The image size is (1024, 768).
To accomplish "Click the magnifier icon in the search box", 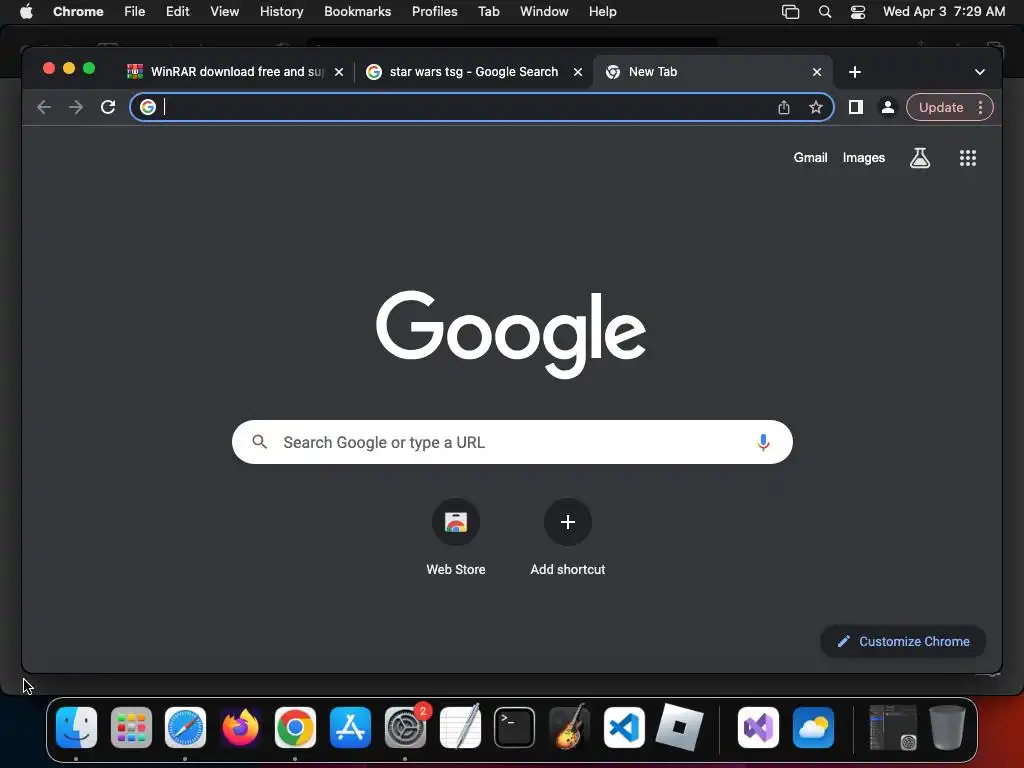I will (x=259, y=442).
